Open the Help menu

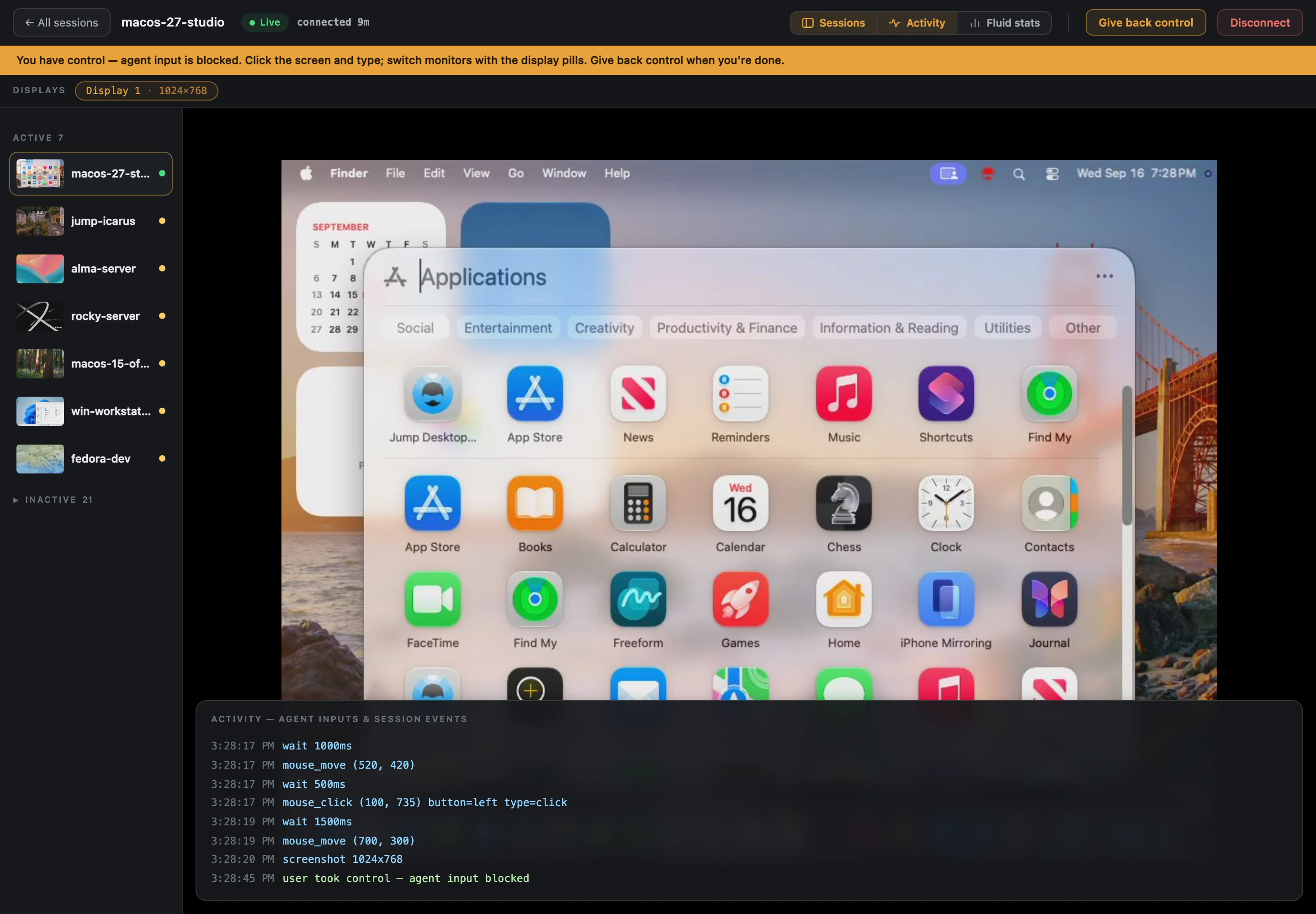(617, 173)
